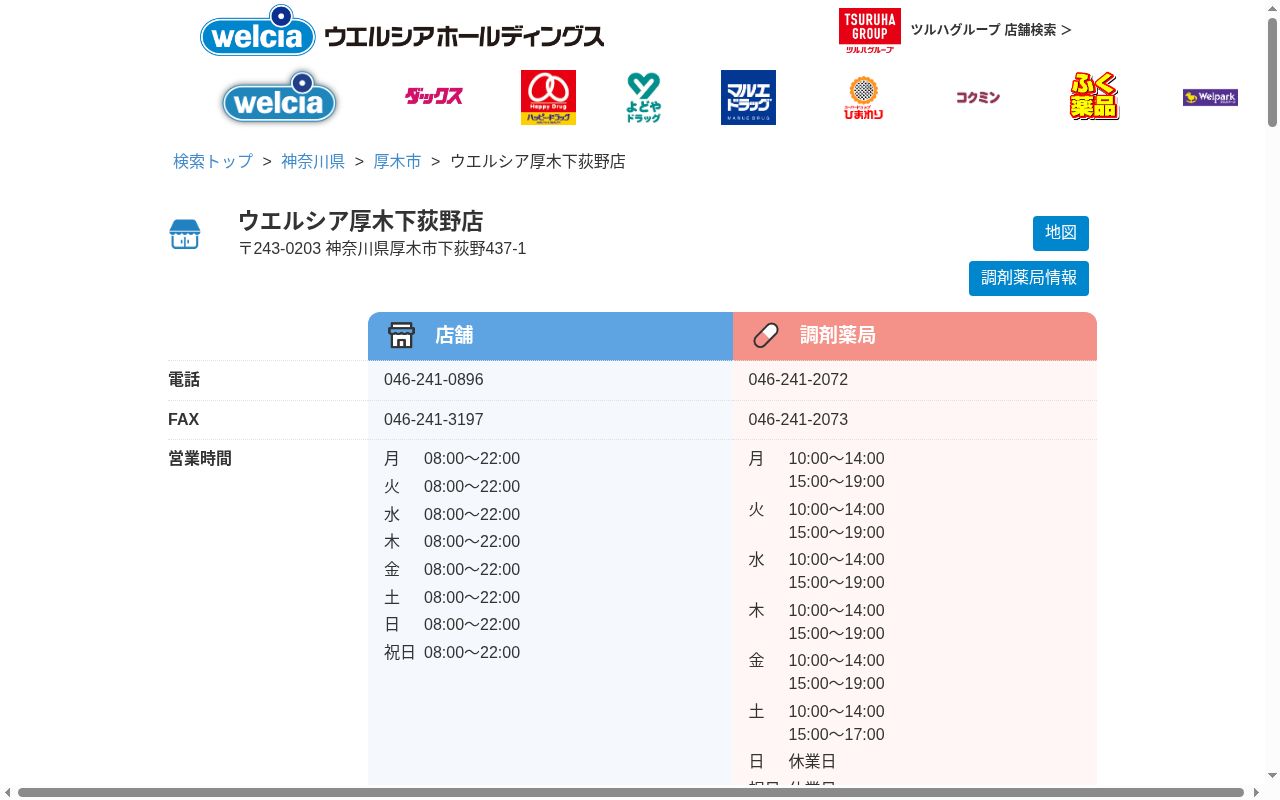Open the コクミン brand logo
1280x800 pixels.
977,97
